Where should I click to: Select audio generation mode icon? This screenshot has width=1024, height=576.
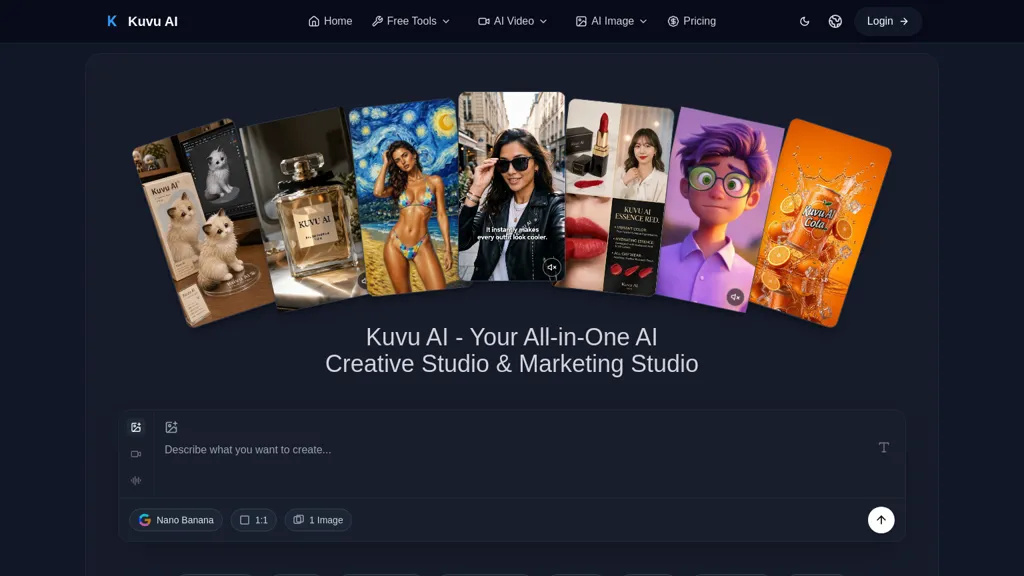[x=136, y=481]
